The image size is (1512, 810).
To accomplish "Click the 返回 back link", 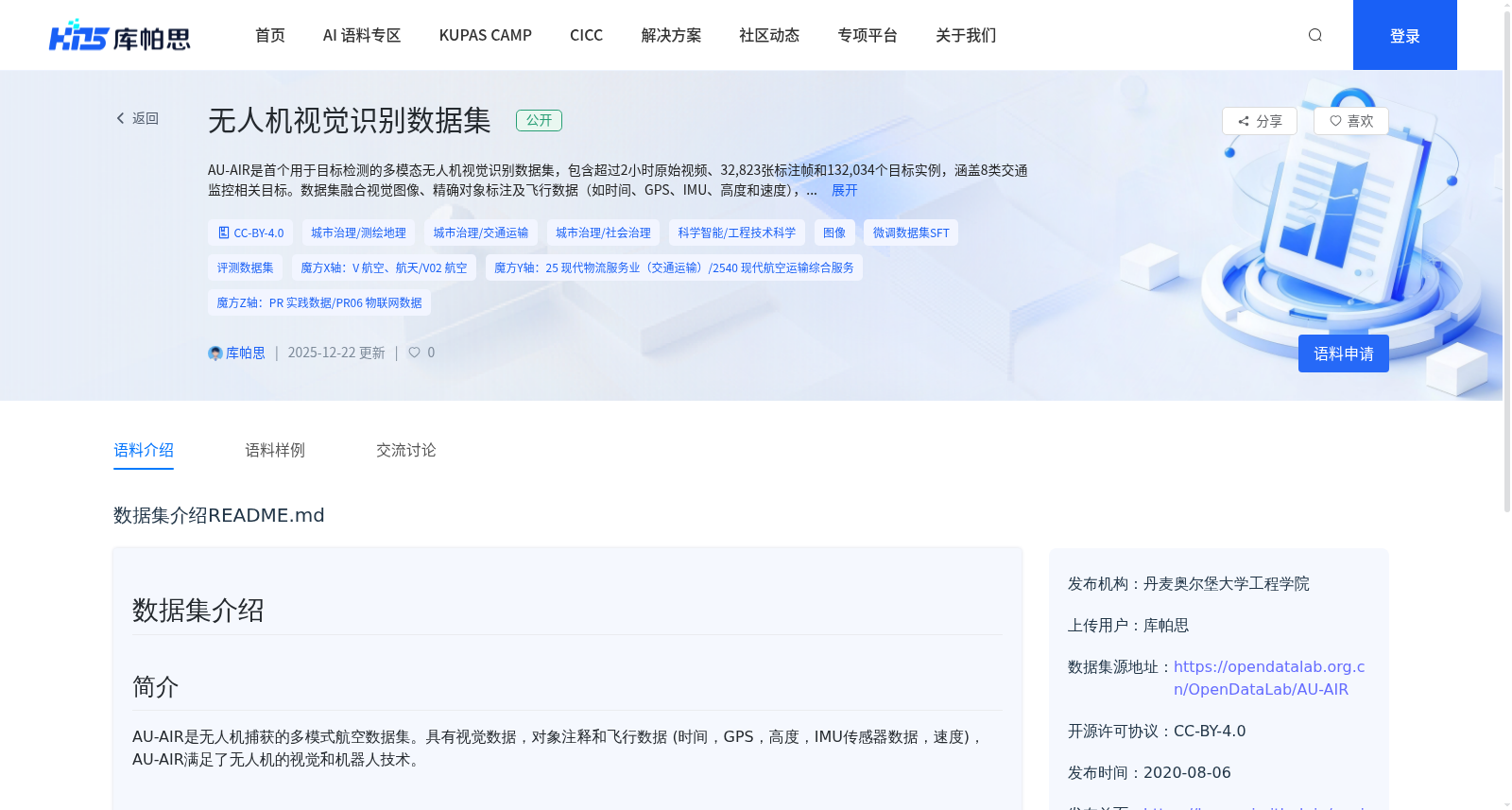I will [x=138, y=118].
